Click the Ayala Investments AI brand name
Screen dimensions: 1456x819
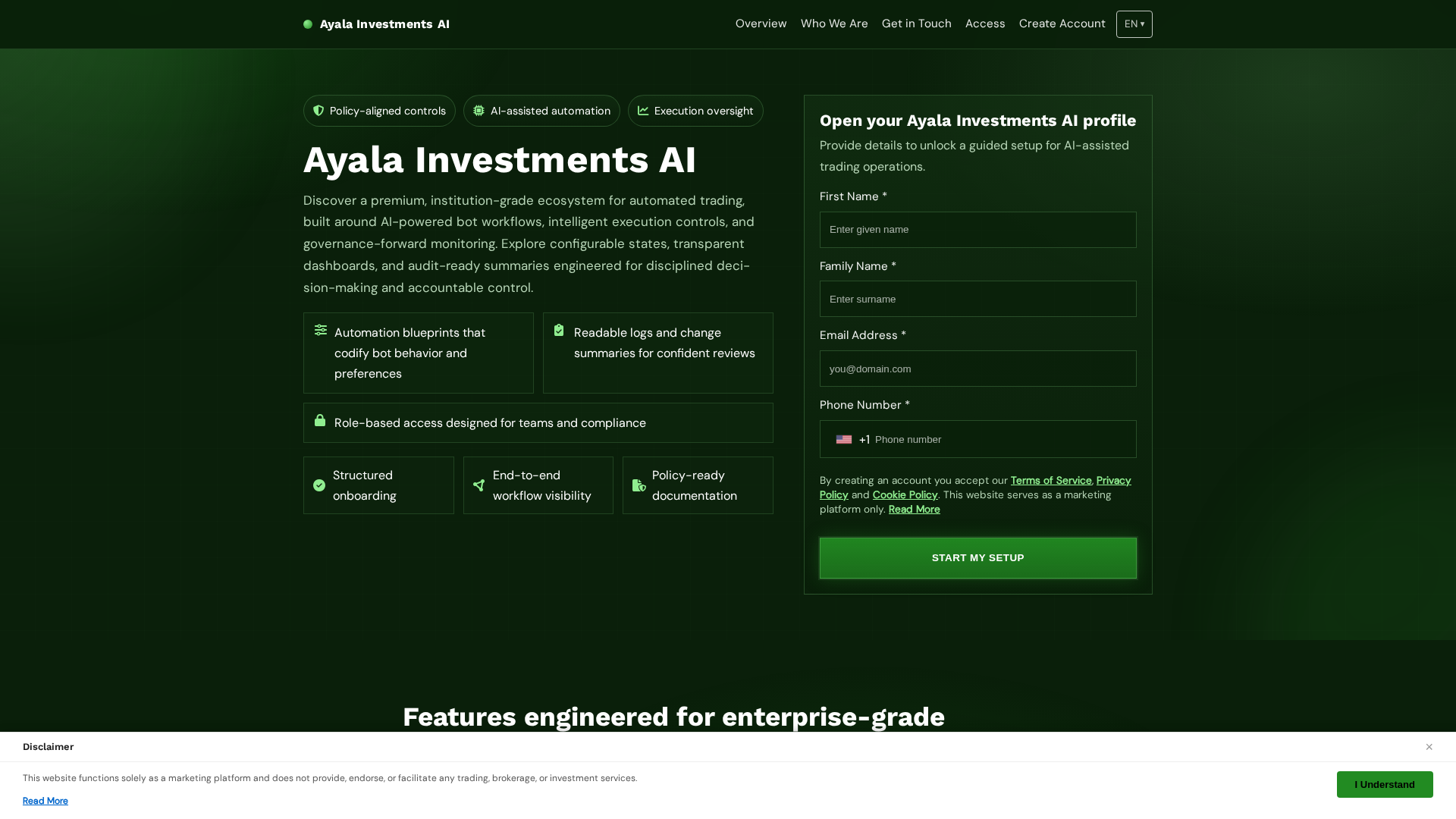pyautogui.click(x=384, y=24)
